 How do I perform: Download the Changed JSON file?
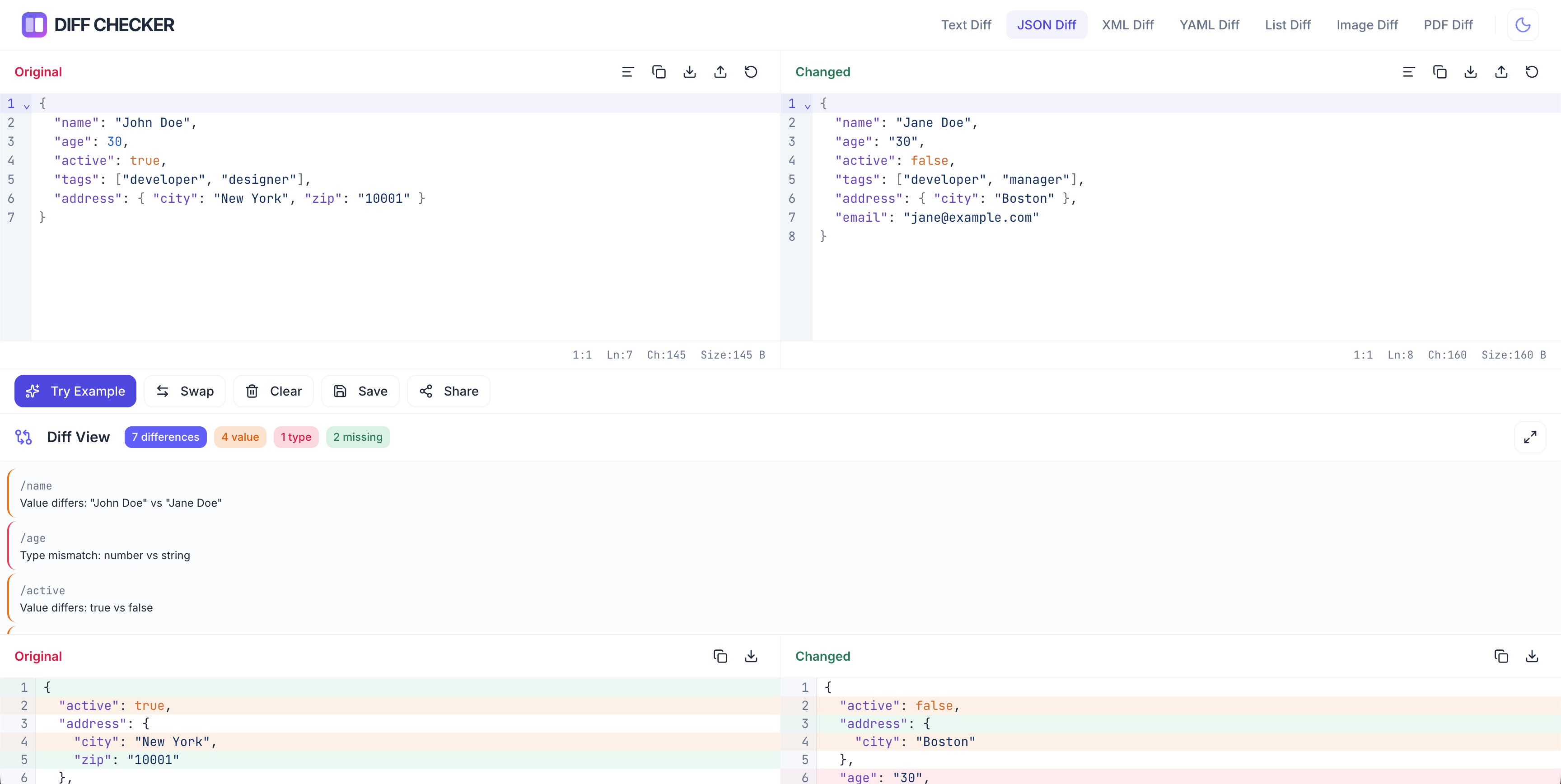pyautogui.click(x=1471, y=71)
